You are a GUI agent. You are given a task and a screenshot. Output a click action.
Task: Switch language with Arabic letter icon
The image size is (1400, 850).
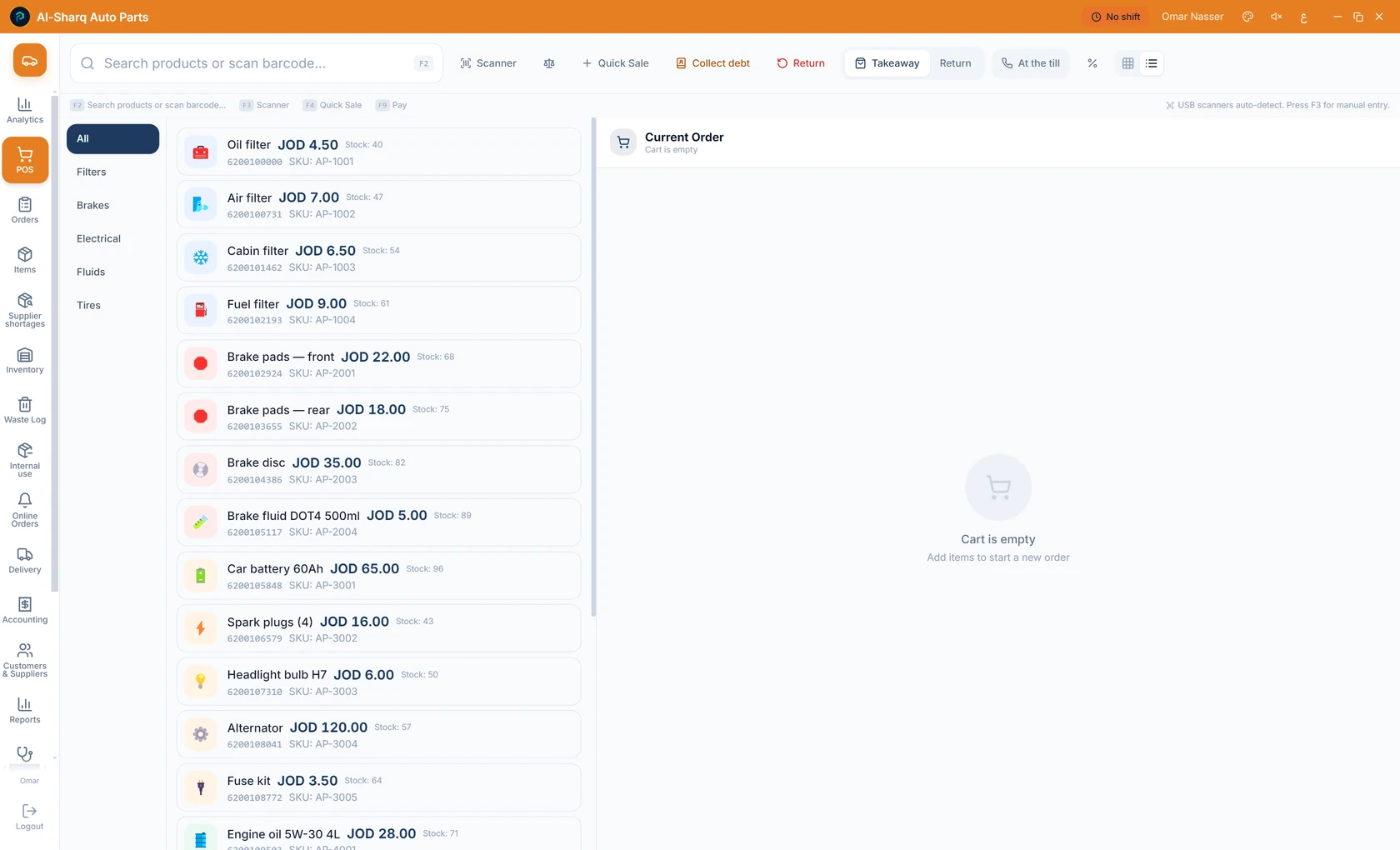pyautogui.click(x=1304, y=17)
